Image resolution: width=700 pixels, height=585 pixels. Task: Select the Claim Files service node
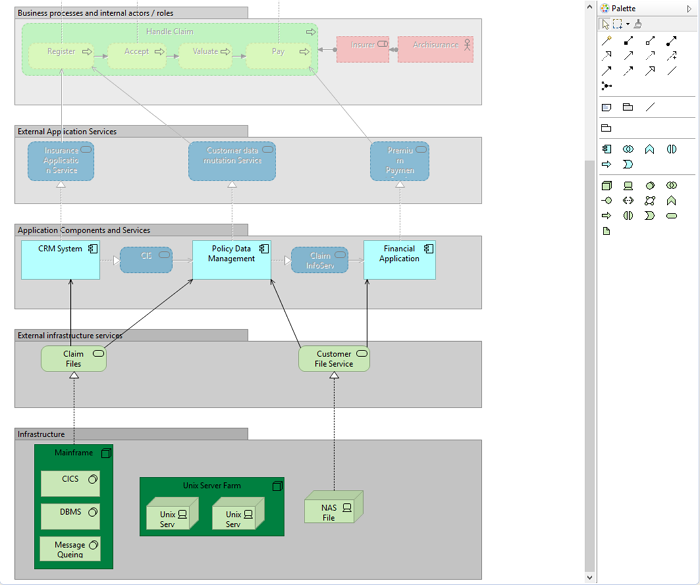pos(74,359)
